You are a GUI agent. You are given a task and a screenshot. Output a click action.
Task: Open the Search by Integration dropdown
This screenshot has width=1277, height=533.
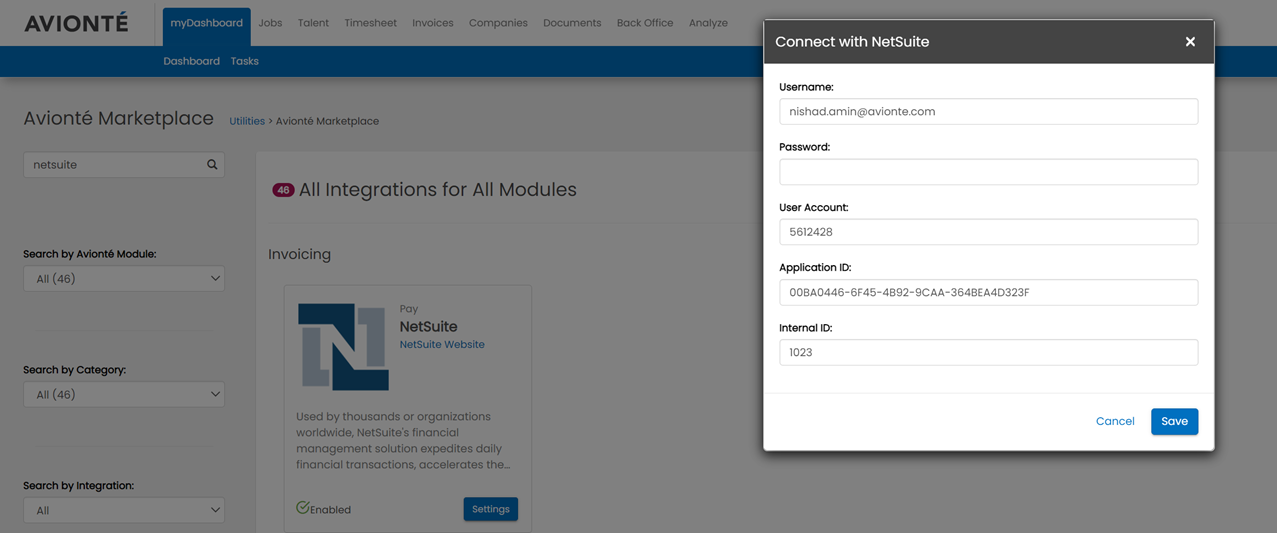click(x=124, y=510)
